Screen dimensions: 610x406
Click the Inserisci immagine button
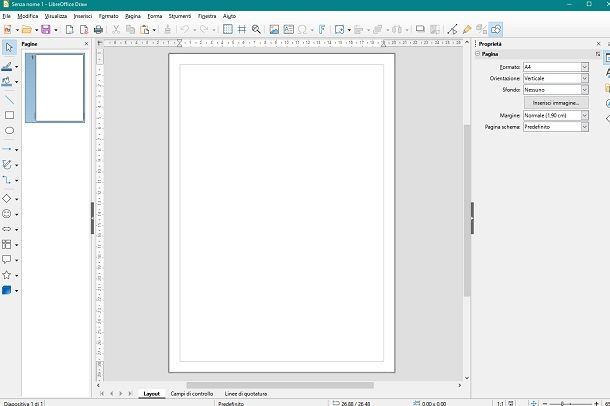click(555, 102)
